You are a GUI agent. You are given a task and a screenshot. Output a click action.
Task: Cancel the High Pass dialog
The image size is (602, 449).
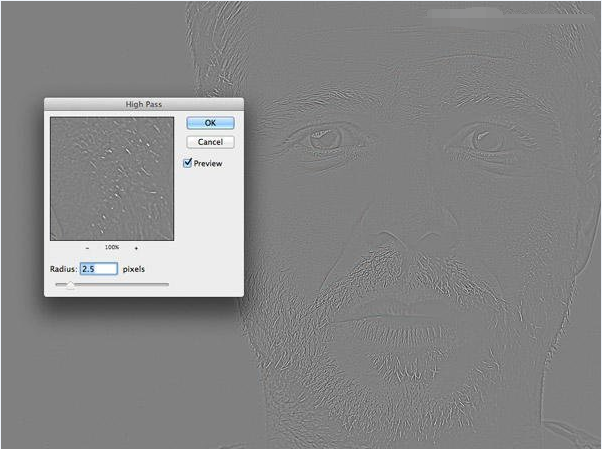coord(210,142)
